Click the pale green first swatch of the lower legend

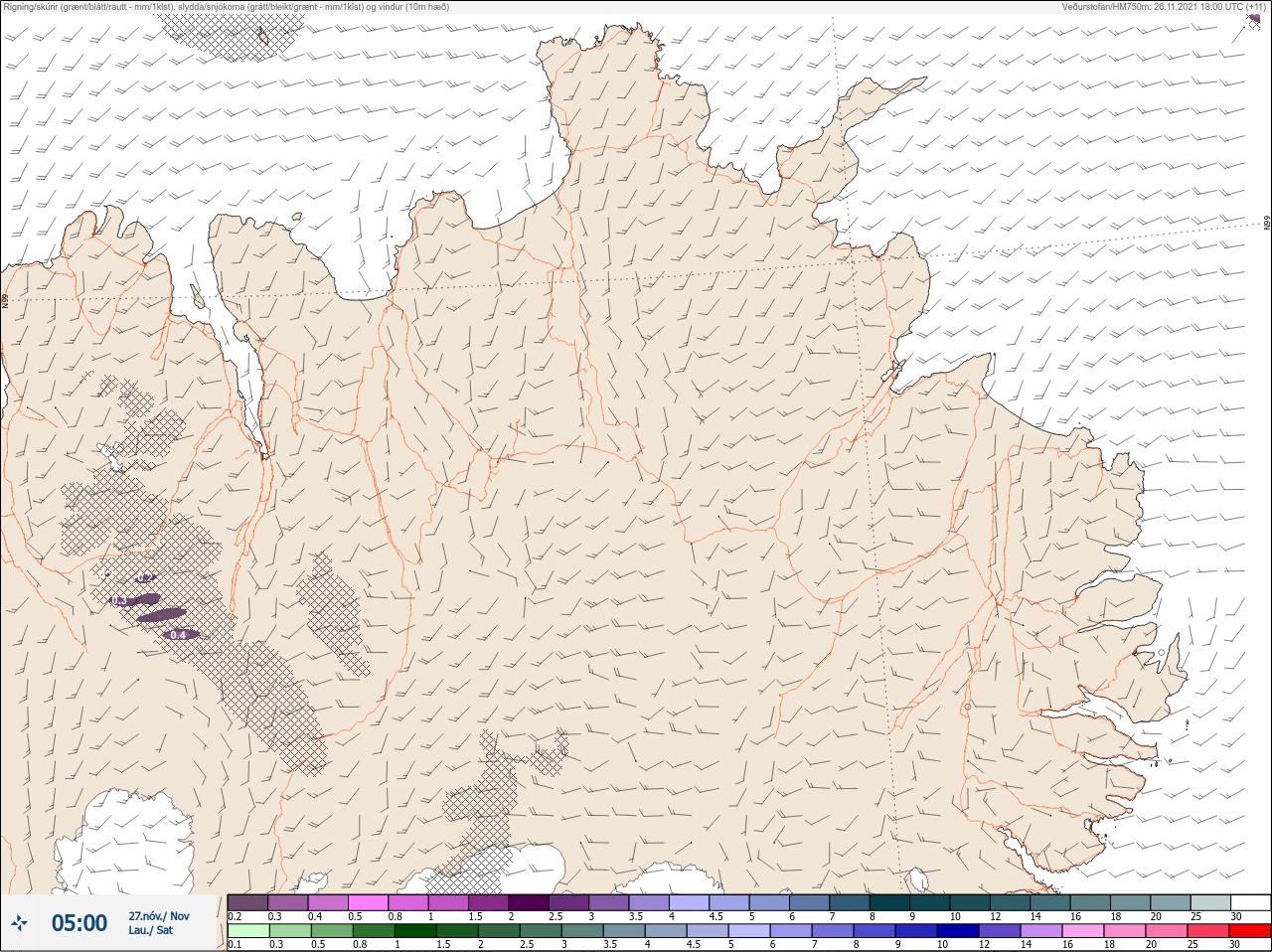[x=247, y=931]
